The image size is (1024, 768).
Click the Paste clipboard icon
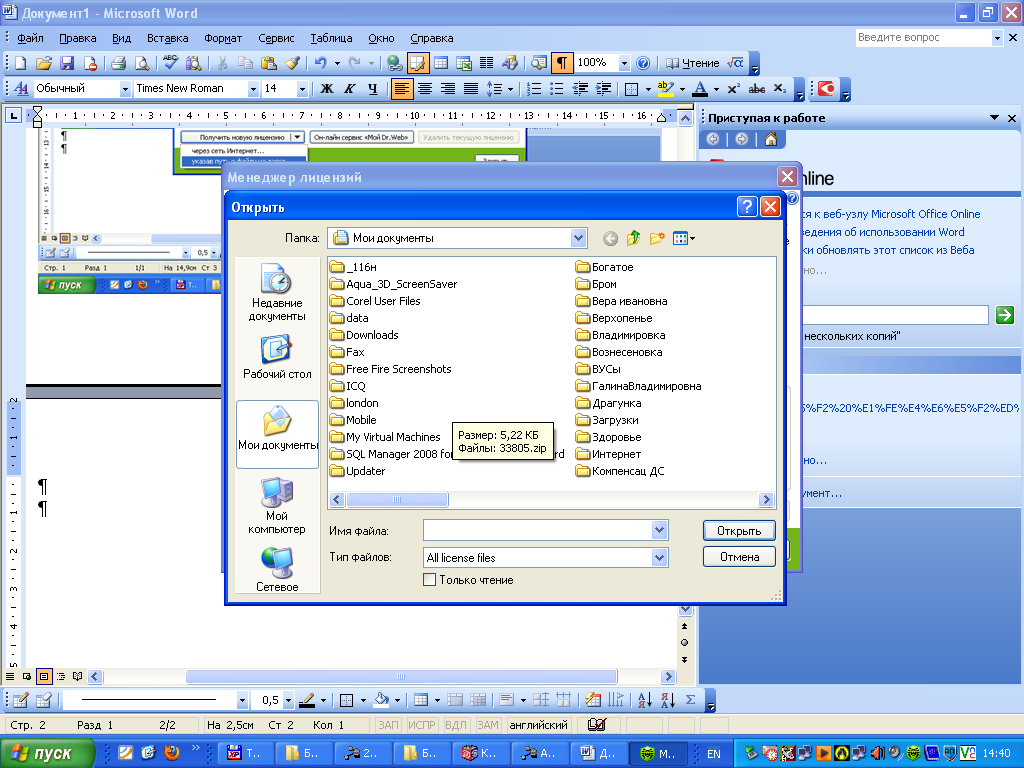point(268,63)
